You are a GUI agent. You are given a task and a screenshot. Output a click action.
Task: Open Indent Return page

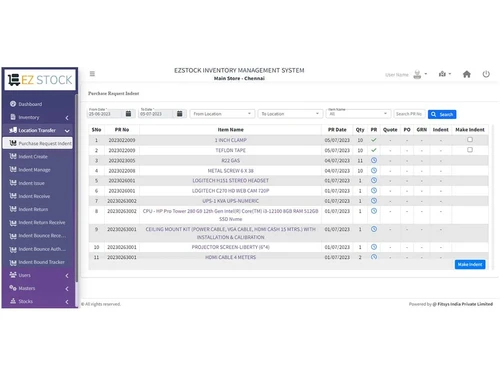[x=33, y=209]
